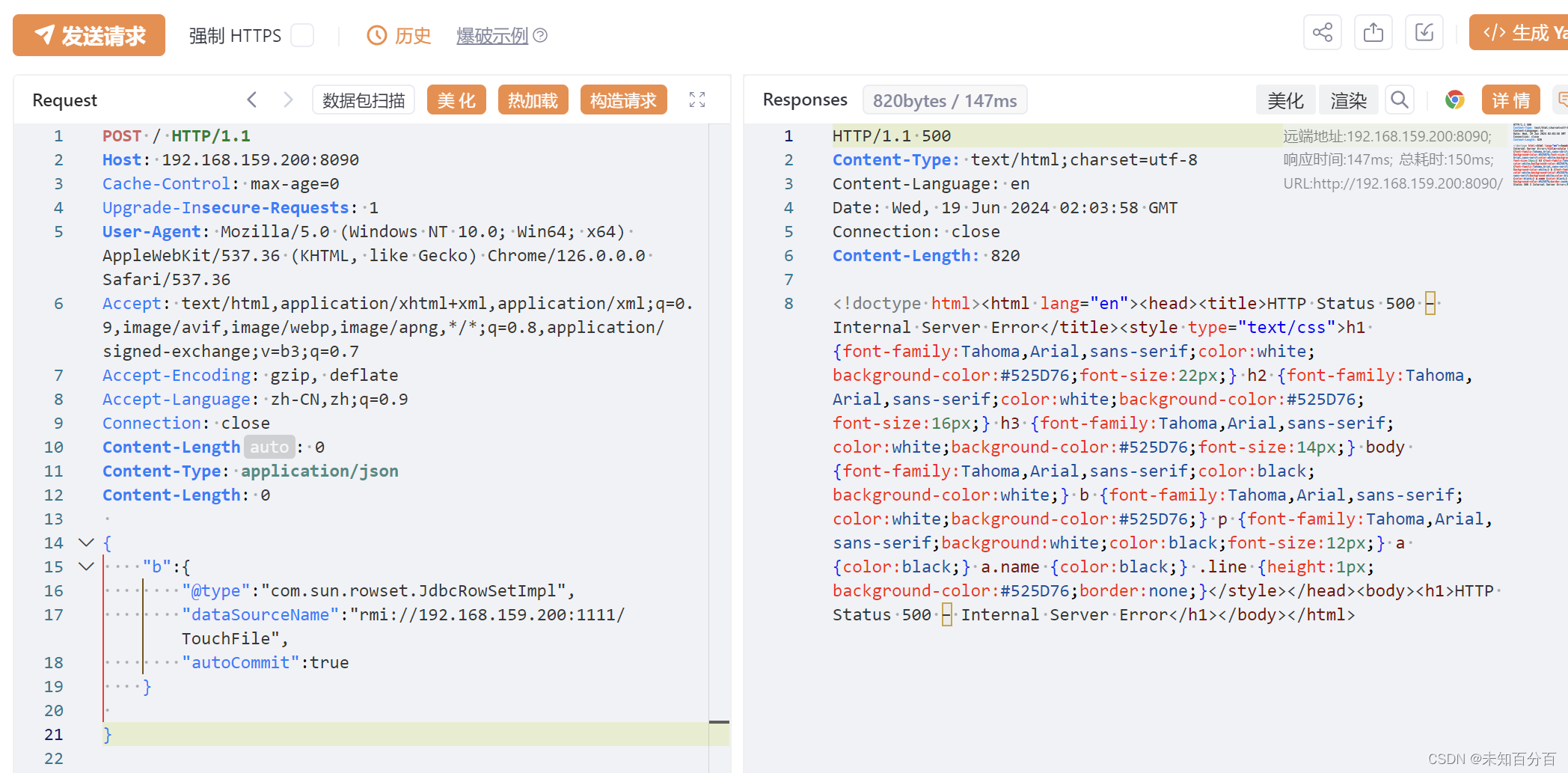Expand the Request panel to fullscreen

click(x=697, y=100)
